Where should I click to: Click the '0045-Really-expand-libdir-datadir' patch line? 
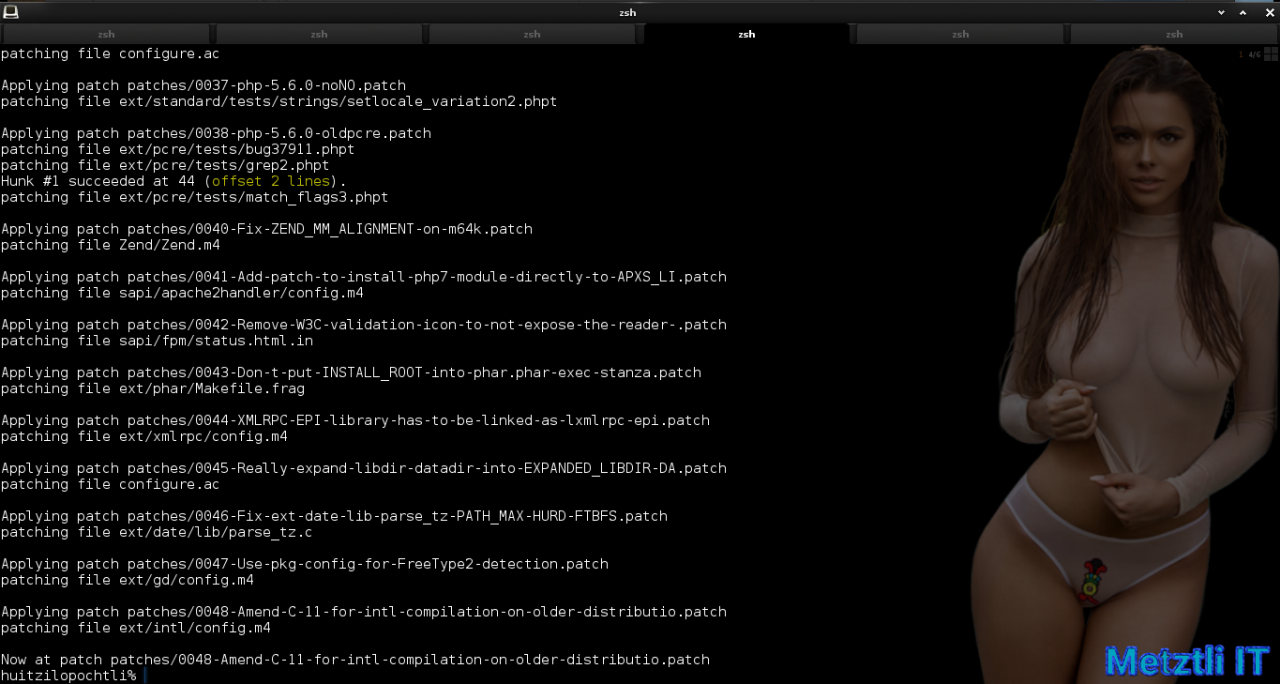tap(363, 469)
